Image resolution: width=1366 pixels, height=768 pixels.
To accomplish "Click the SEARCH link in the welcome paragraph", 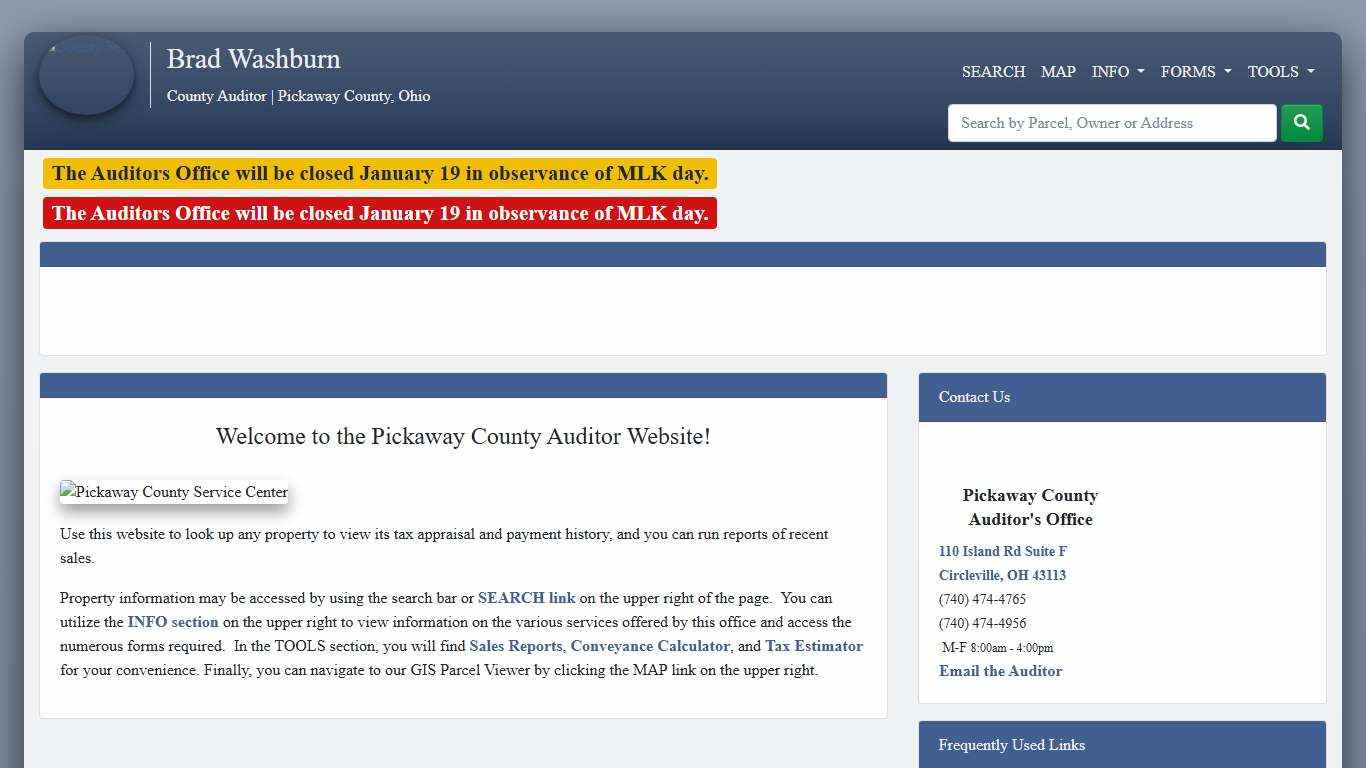I will tap(526, 598).
